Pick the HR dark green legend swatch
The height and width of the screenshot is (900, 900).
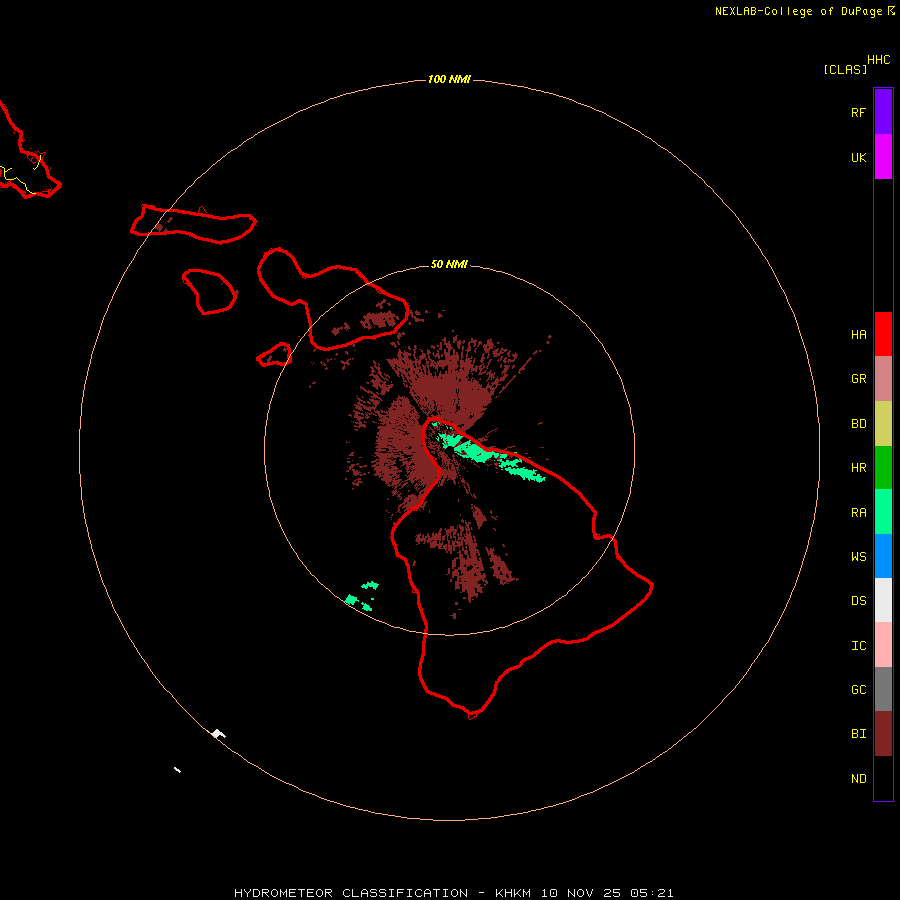[883, 468]
